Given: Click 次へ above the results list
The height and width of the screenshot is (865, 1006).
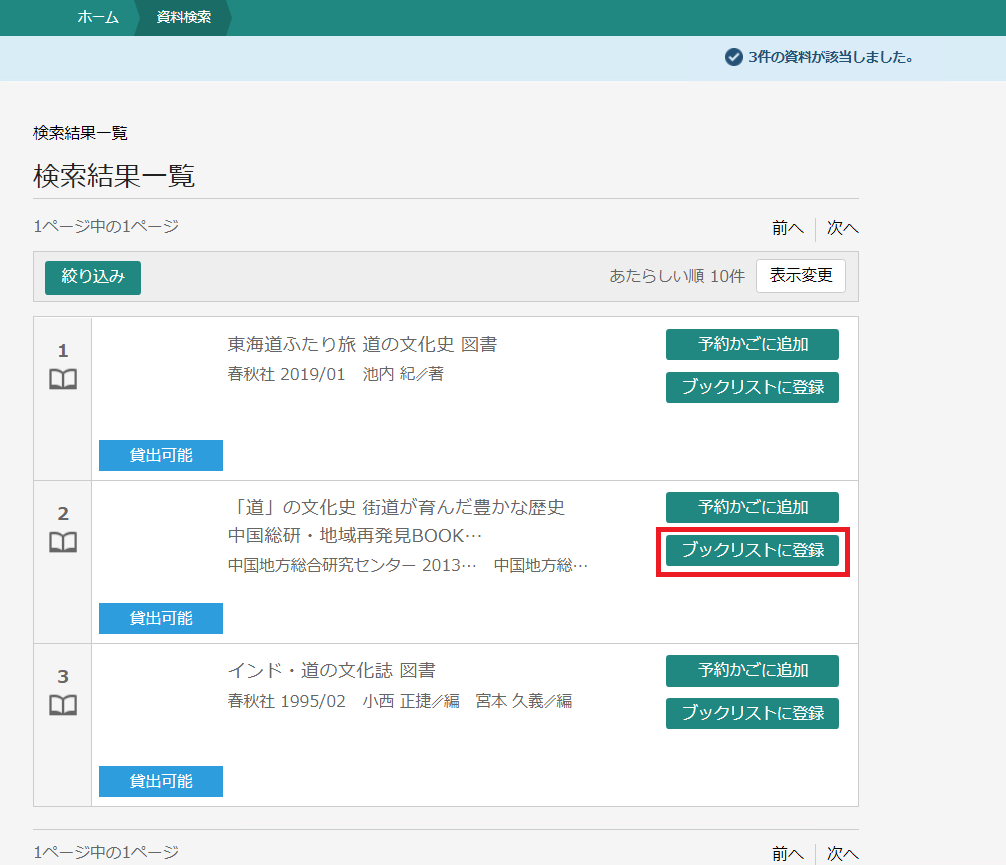Looking at the screenshot, I should (842, 228).
